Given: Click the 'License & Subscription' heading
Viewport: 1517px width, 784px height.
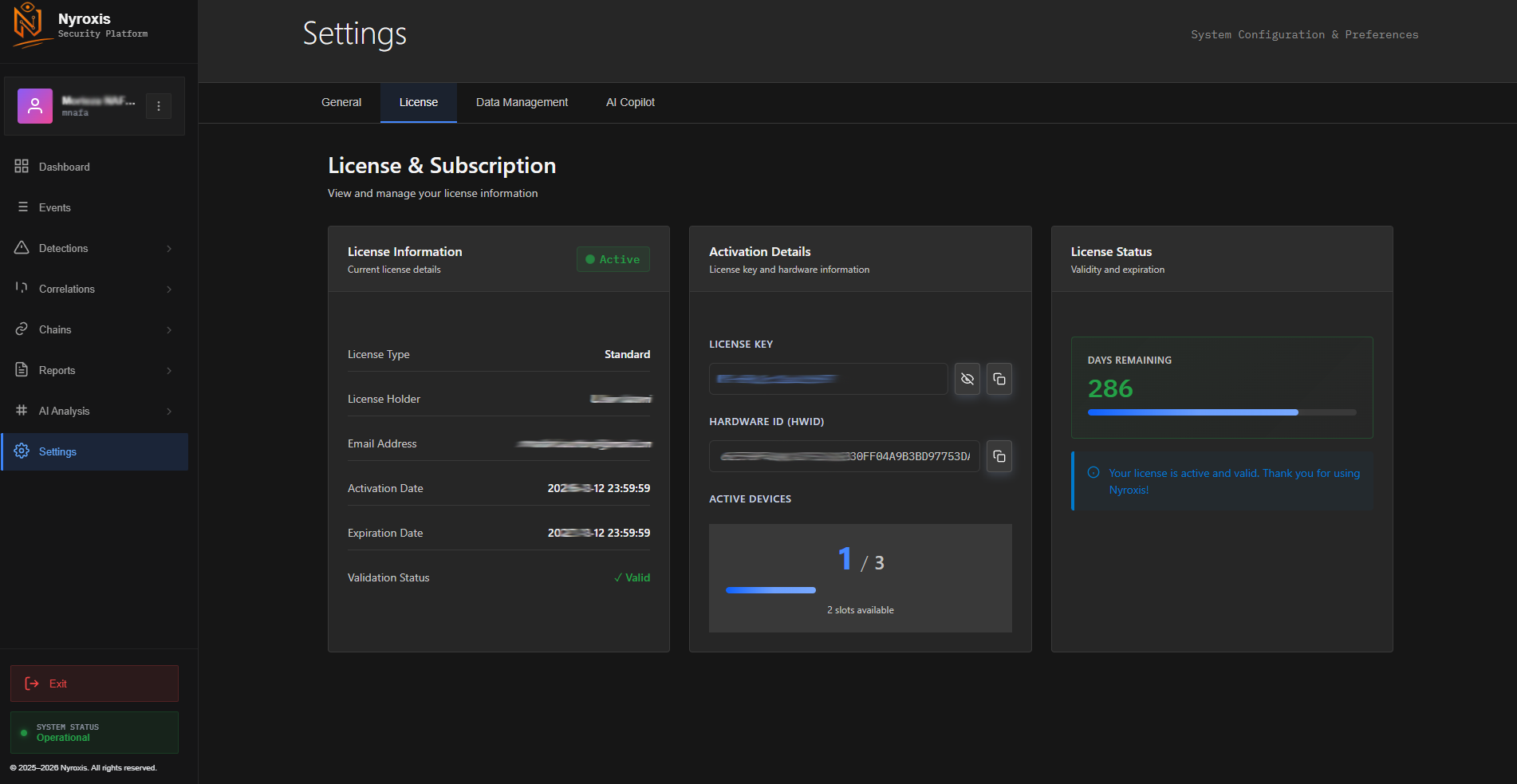Looking at the screenshot, I should point(442,165).
